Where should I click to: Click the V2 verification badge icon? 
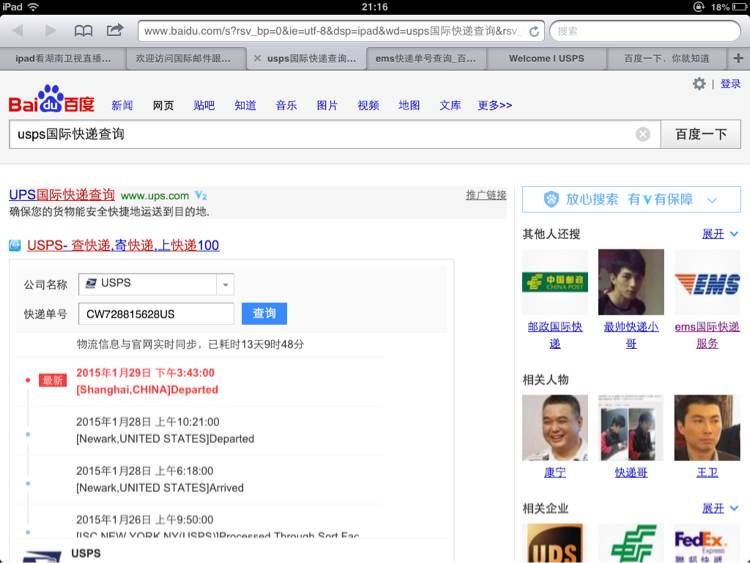coord(200,195)
